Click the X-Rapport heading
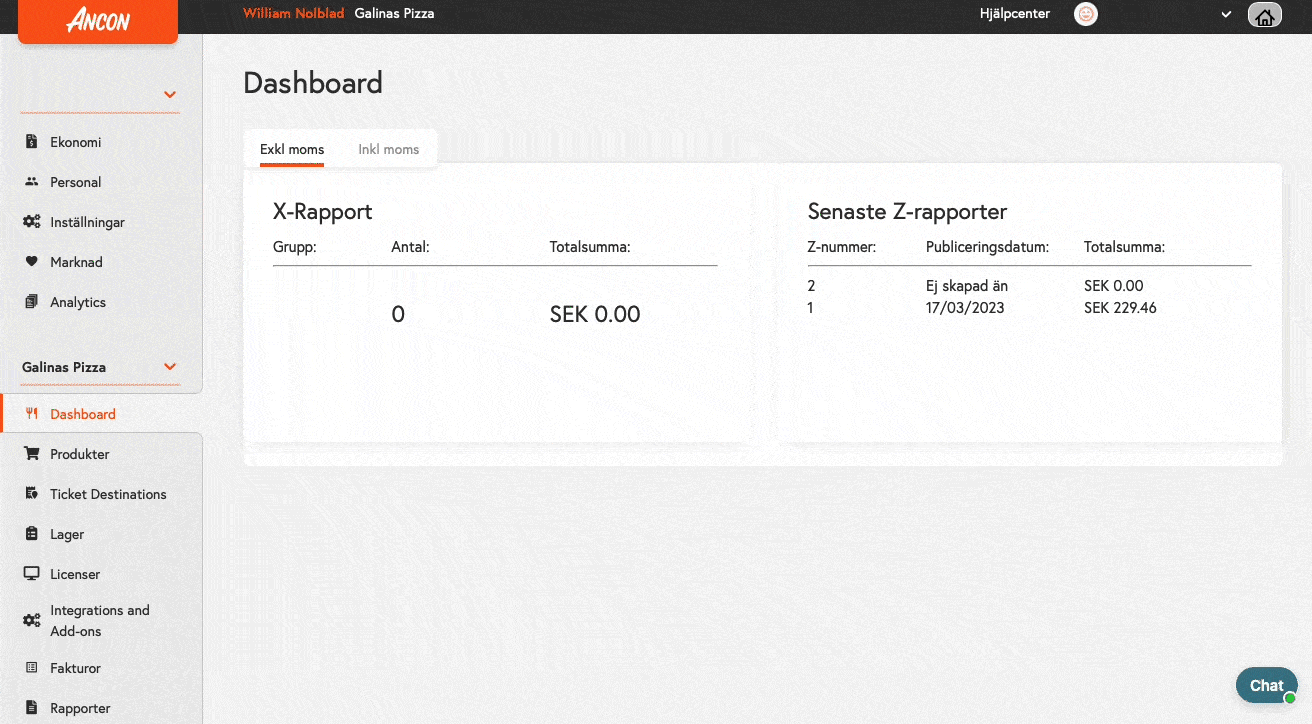Screen dimensions: 1312x724 322,211
